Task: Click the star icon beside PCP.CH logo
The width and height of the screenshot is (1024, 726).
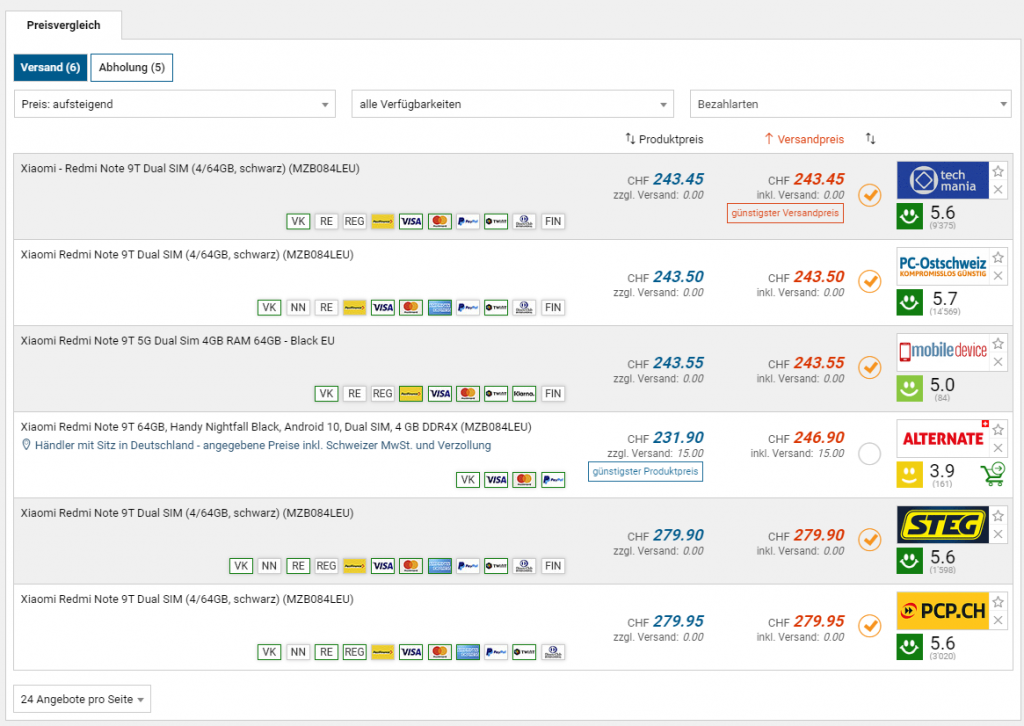Action: pos(998,602)
